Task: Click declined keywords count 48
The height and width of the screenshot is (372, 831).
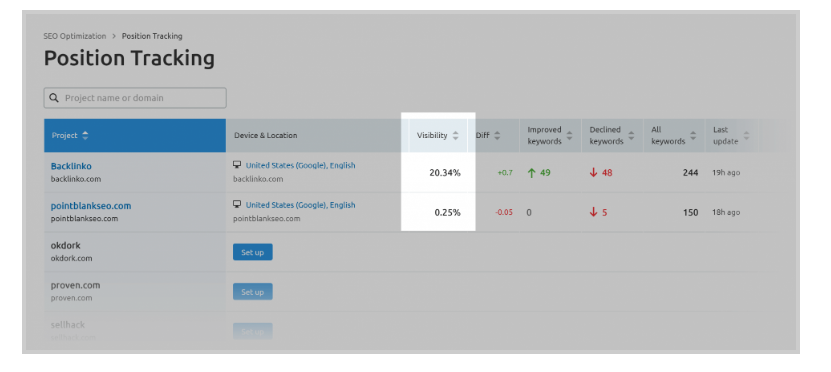Action: 607,173
